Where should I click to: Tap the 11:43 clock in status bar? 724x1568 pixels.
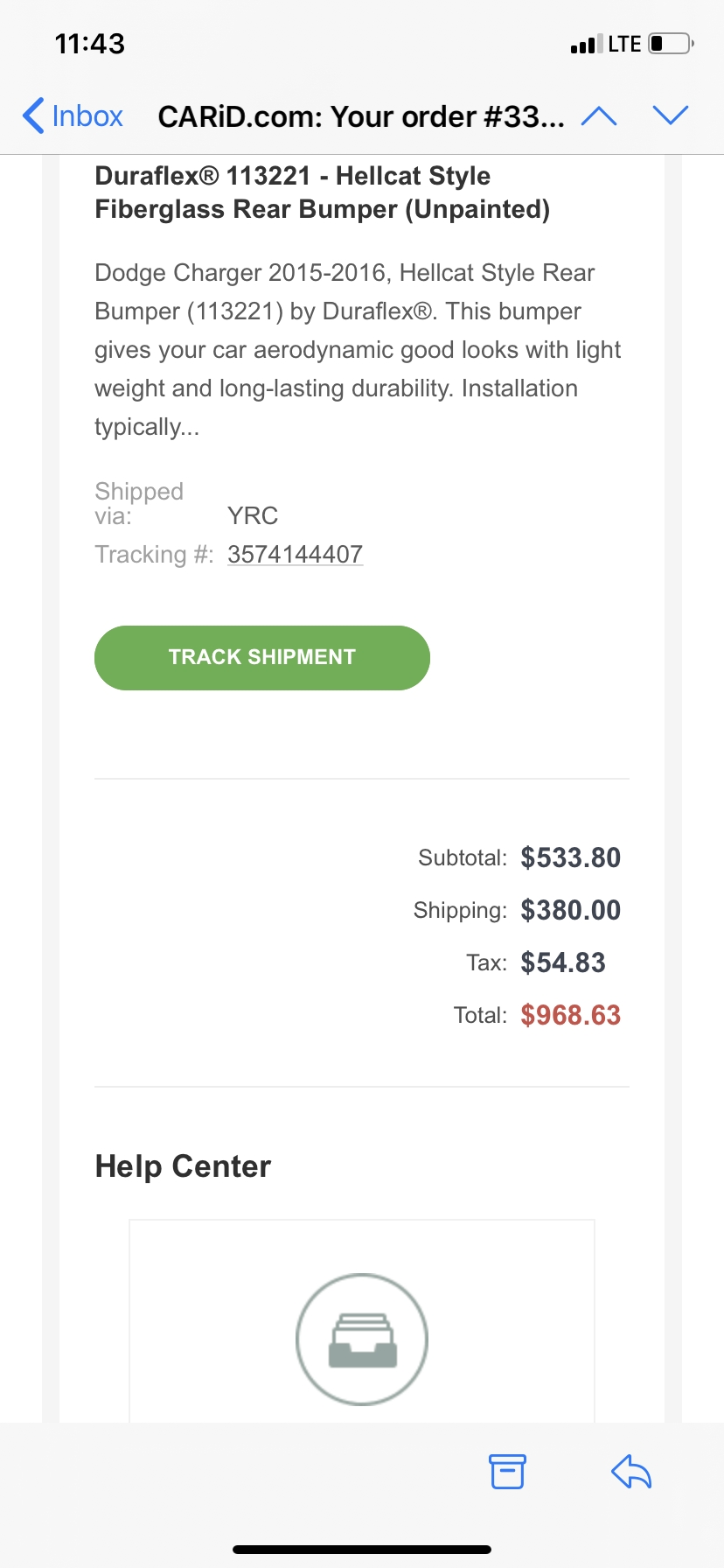point(89,44)
